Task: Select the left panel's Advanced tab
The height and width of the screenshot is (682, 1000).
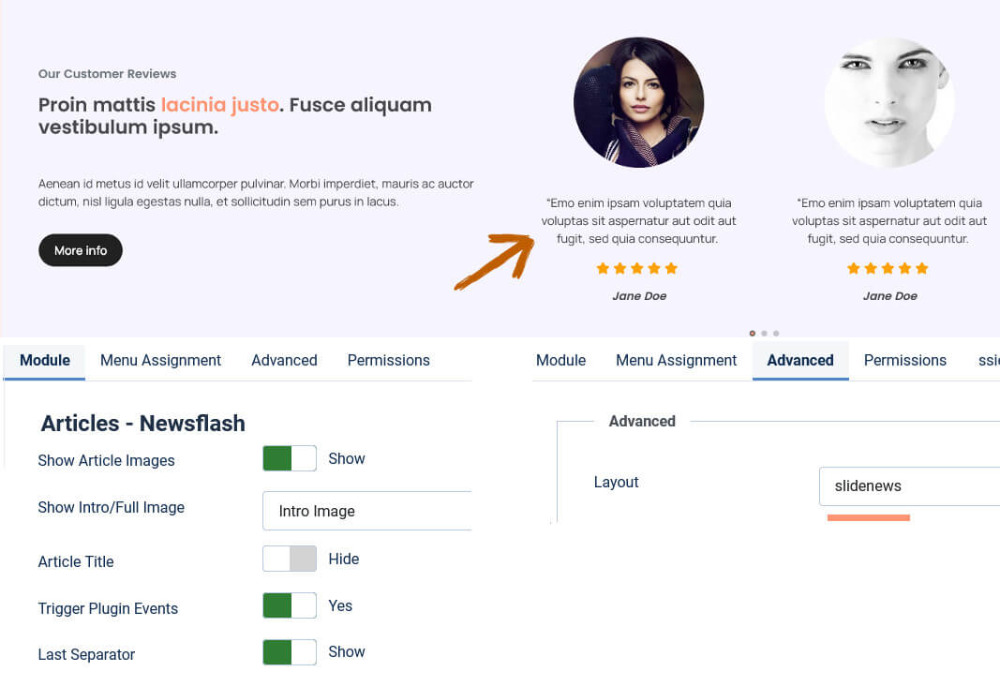Action: tap(284, 360)
